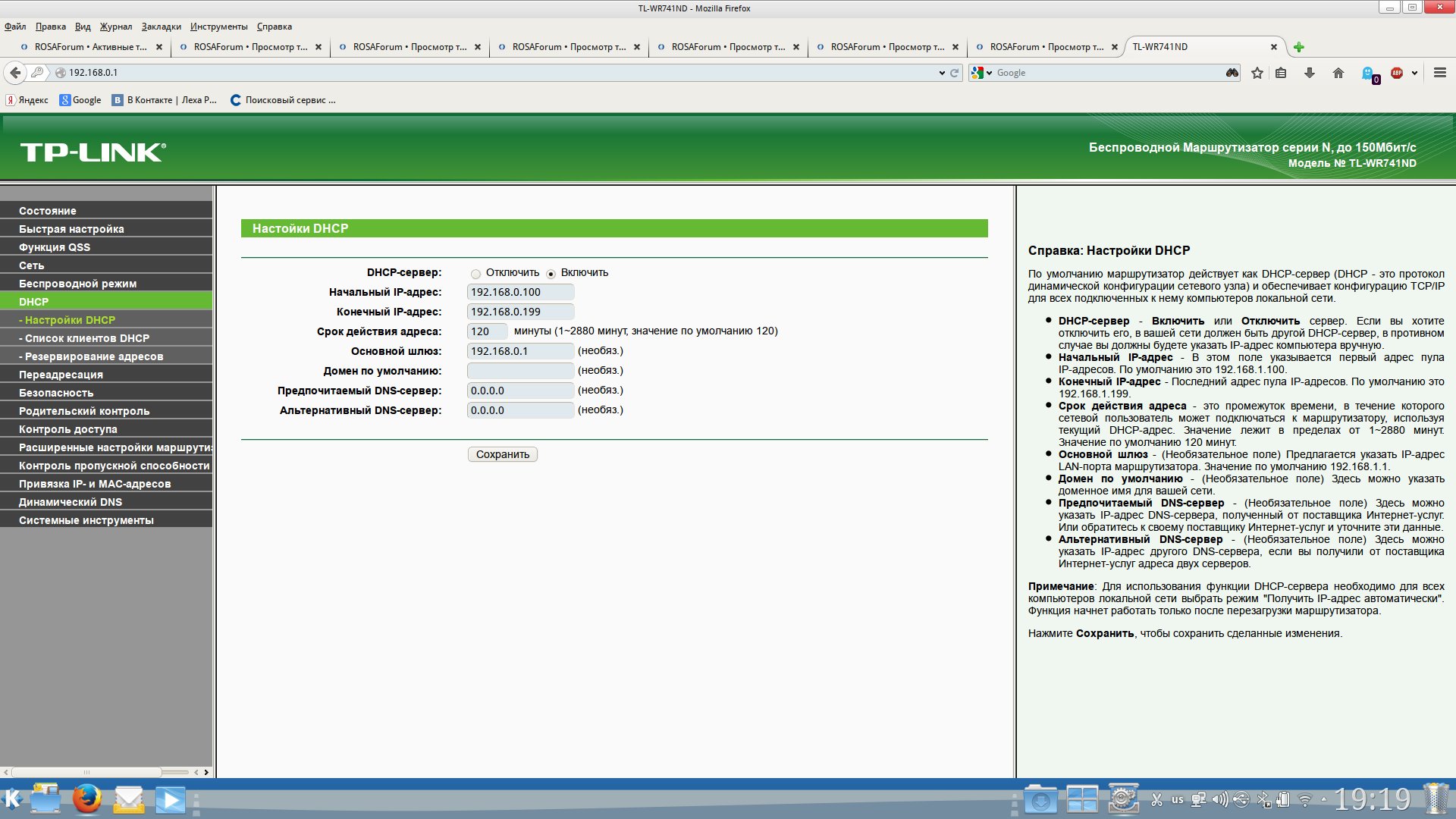Screen dimensions: 1456x819
Task: Click the Начальный IP-адрес input field
Action: (x=520, y=292)
